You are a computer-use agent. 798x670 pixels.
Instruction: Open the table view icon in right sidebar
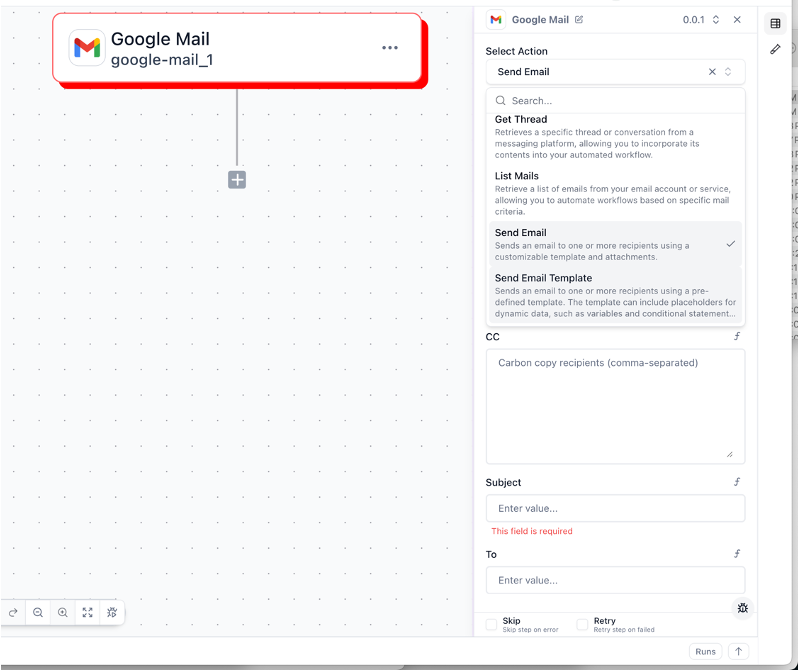pyautogui.click(x=775, y=23)
